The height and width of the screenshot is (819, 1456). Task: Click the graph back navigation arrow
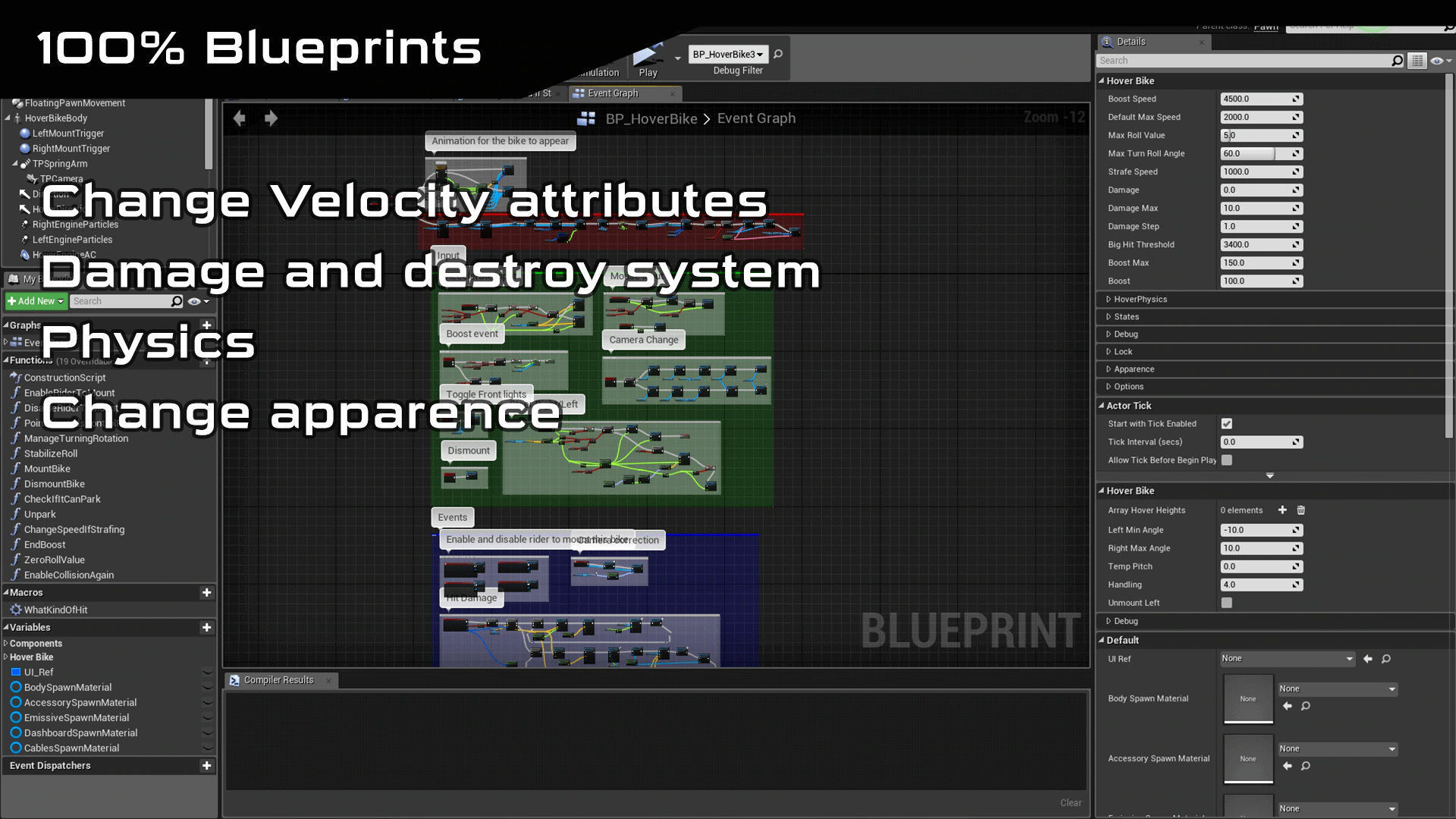pos(240,118)
